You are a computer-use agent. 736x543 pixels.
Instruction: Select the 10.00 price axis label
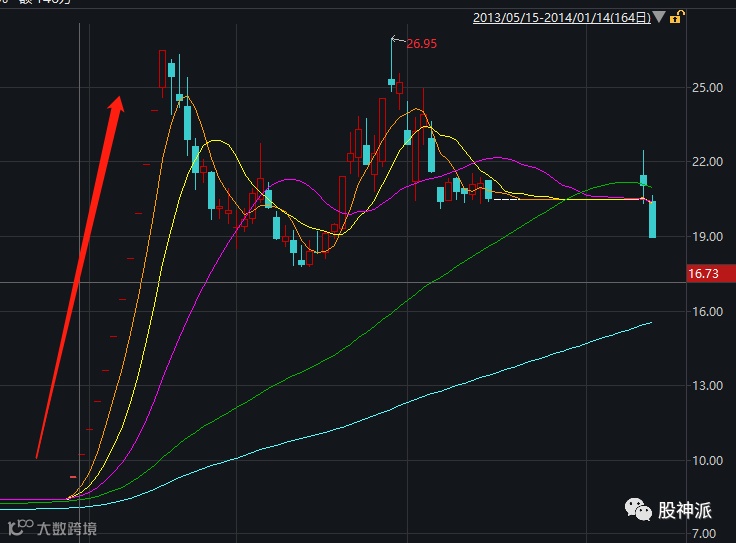707,460
